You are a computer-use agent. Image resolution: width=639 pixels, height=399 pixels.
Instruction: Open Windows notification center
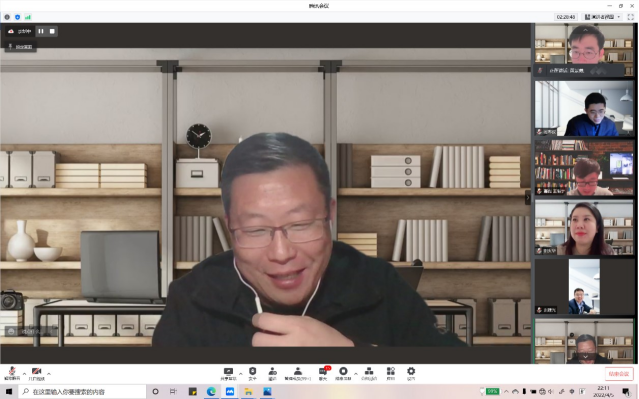[627, 391]
